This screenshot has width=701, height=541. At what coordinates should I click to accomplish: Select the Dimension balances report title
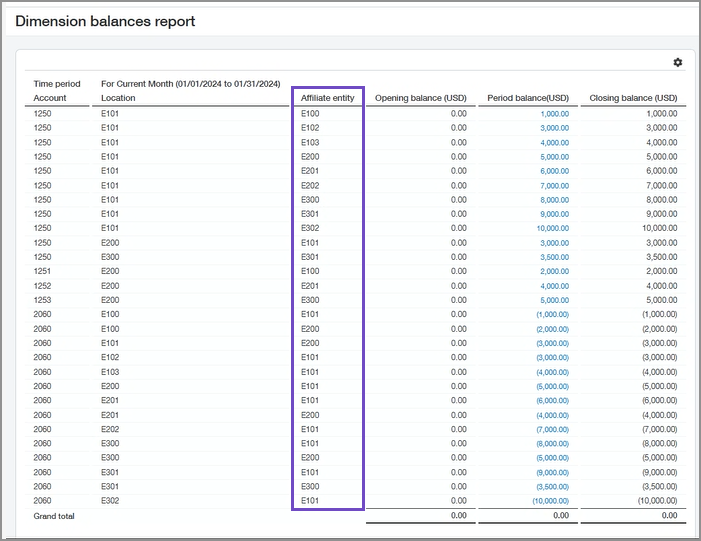coord(105,21)
